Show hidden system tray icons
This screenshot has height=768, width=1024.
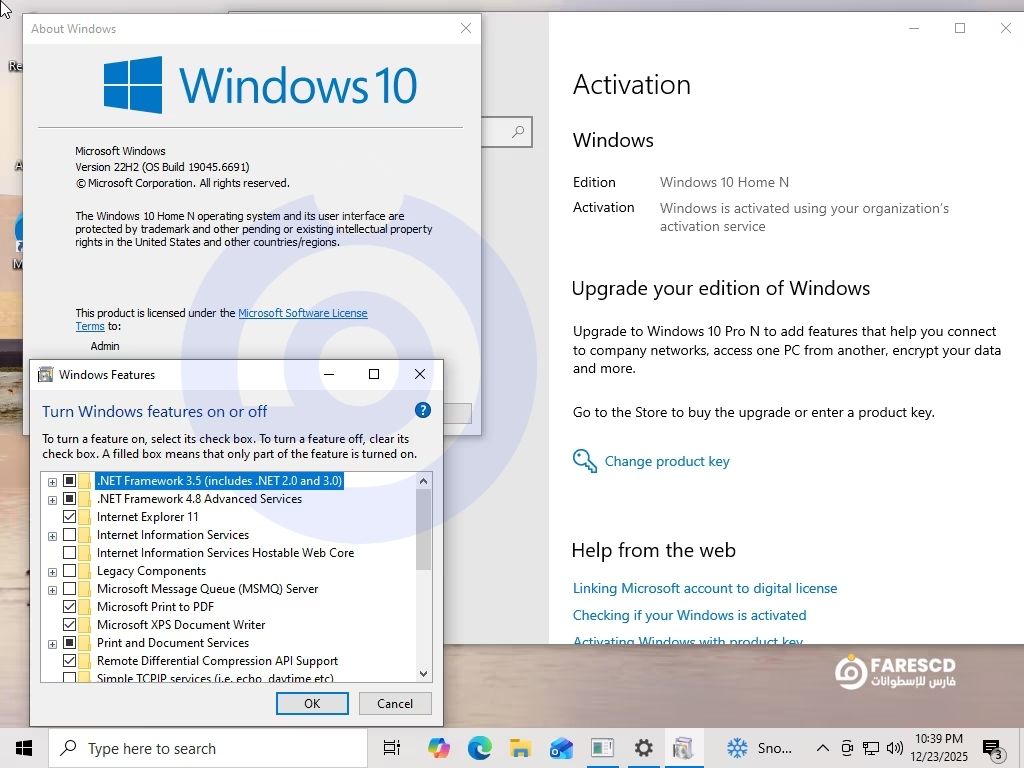[x=822, y=748]
